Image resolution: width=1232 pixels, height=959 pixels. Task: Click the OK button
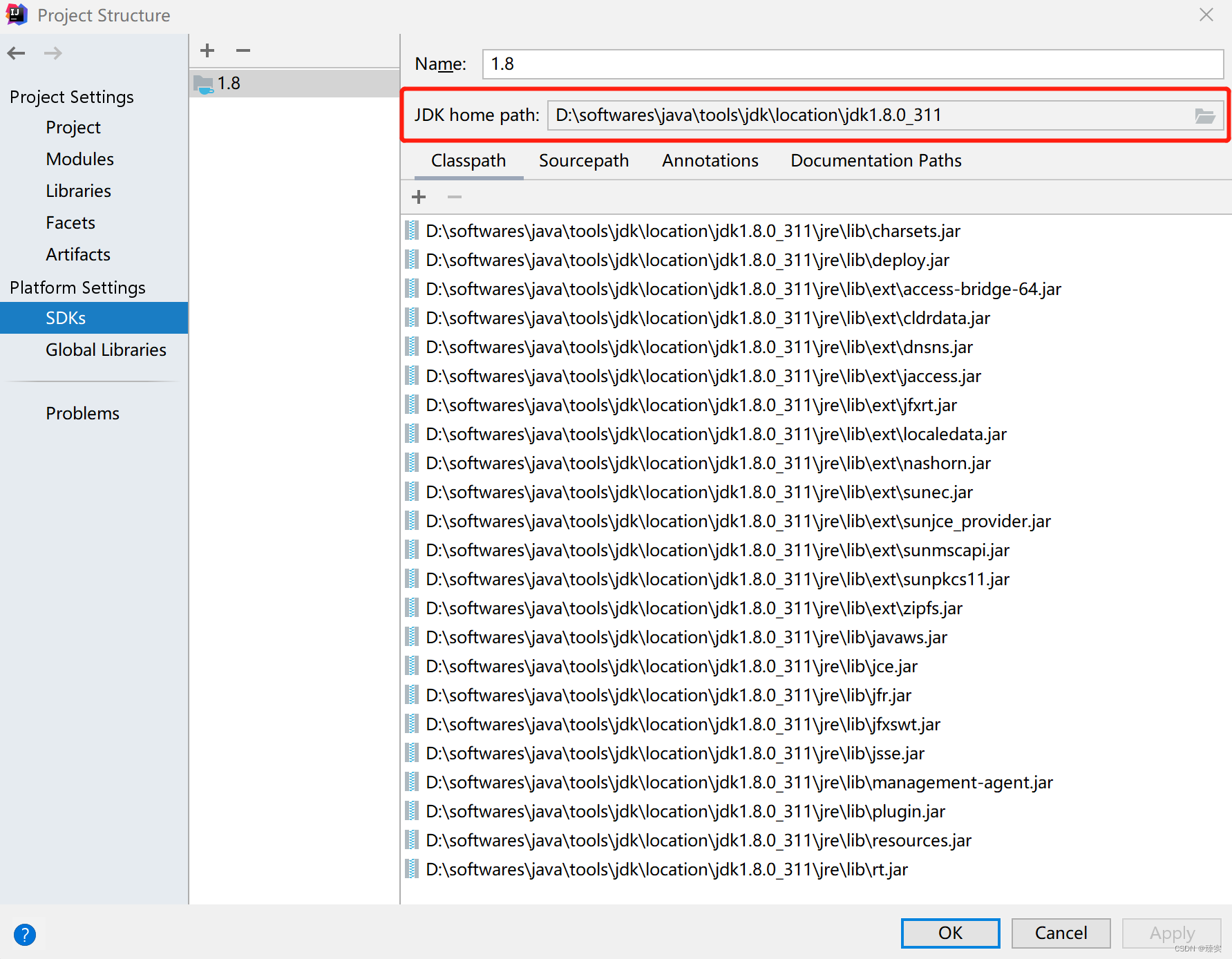pos(950,933)
